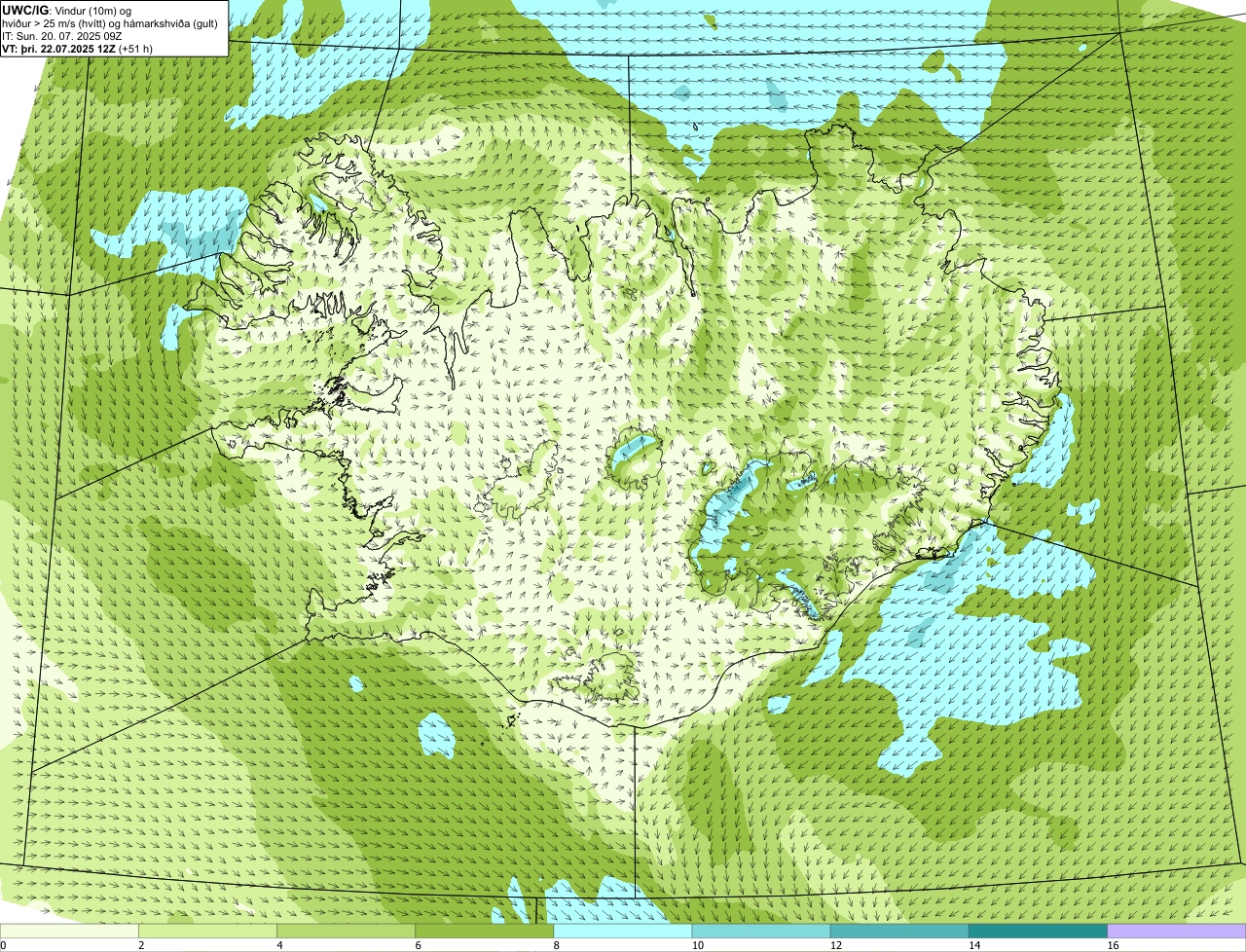Select the line mentioning 'hámarkshviða (gult)'
This screenshot has height=952, width=1246.
click(x=110, y=22)
